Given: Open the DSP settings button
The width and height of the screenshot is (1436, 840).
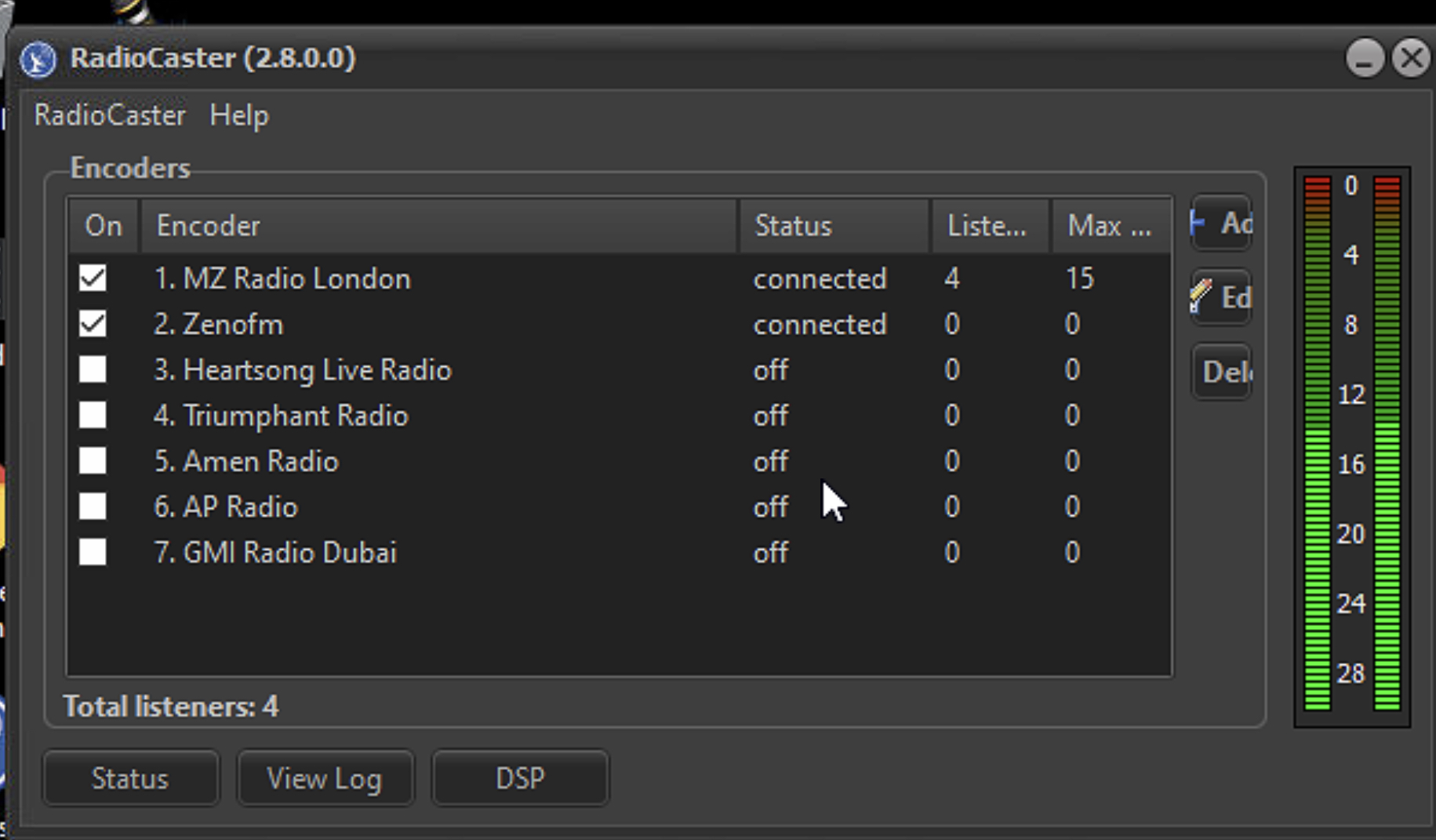Looking at the screenshot, I should pyautogui.click(x=520, y=778).
